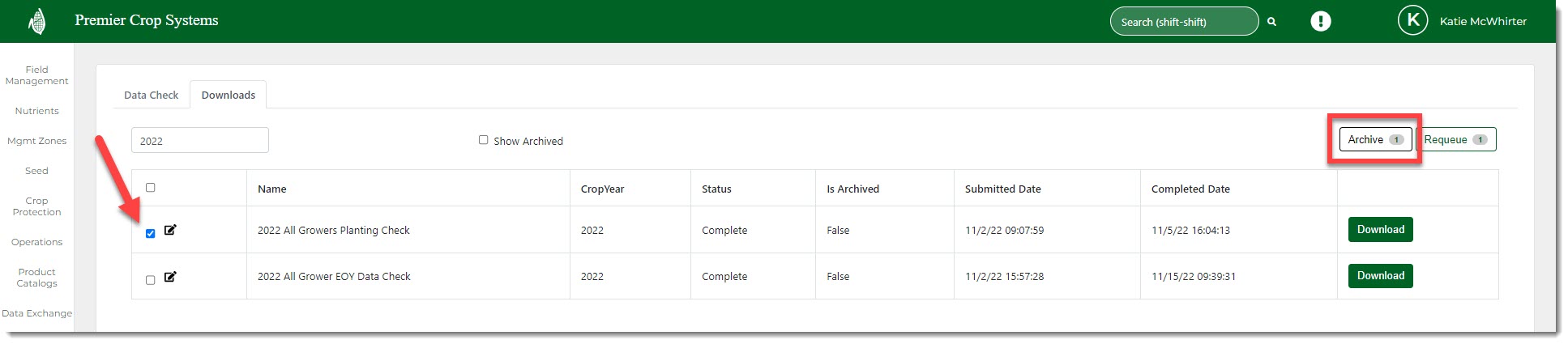Open the 2022 crop year selector
1568x344 pixels.
point(199,141)
